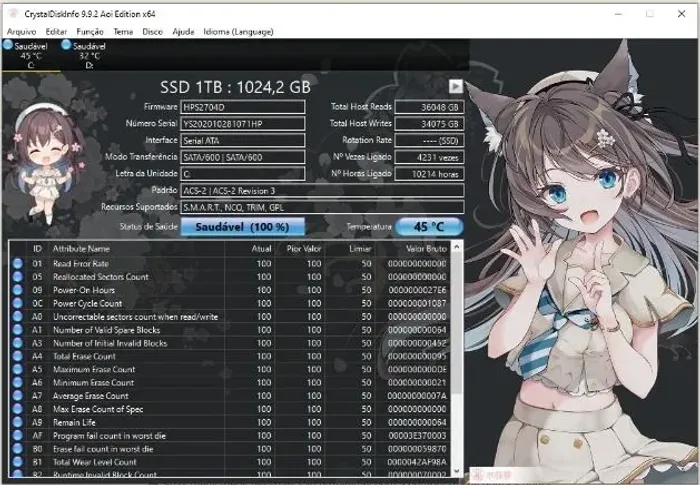The image size is (700, 485).
Task: Click the Nº Horas Ligado value 10214 horas
Action: coord(429,174)
